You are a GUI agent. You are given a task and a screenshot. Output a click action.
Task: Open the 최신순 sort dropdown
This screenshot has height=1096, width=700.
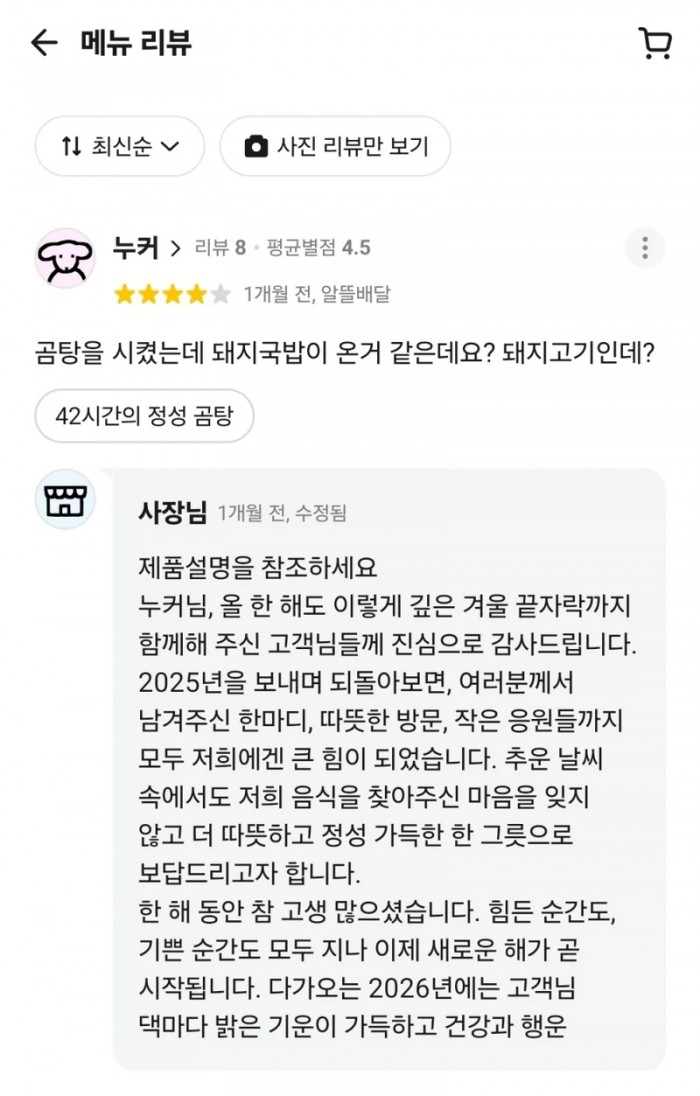pos(120,146)
